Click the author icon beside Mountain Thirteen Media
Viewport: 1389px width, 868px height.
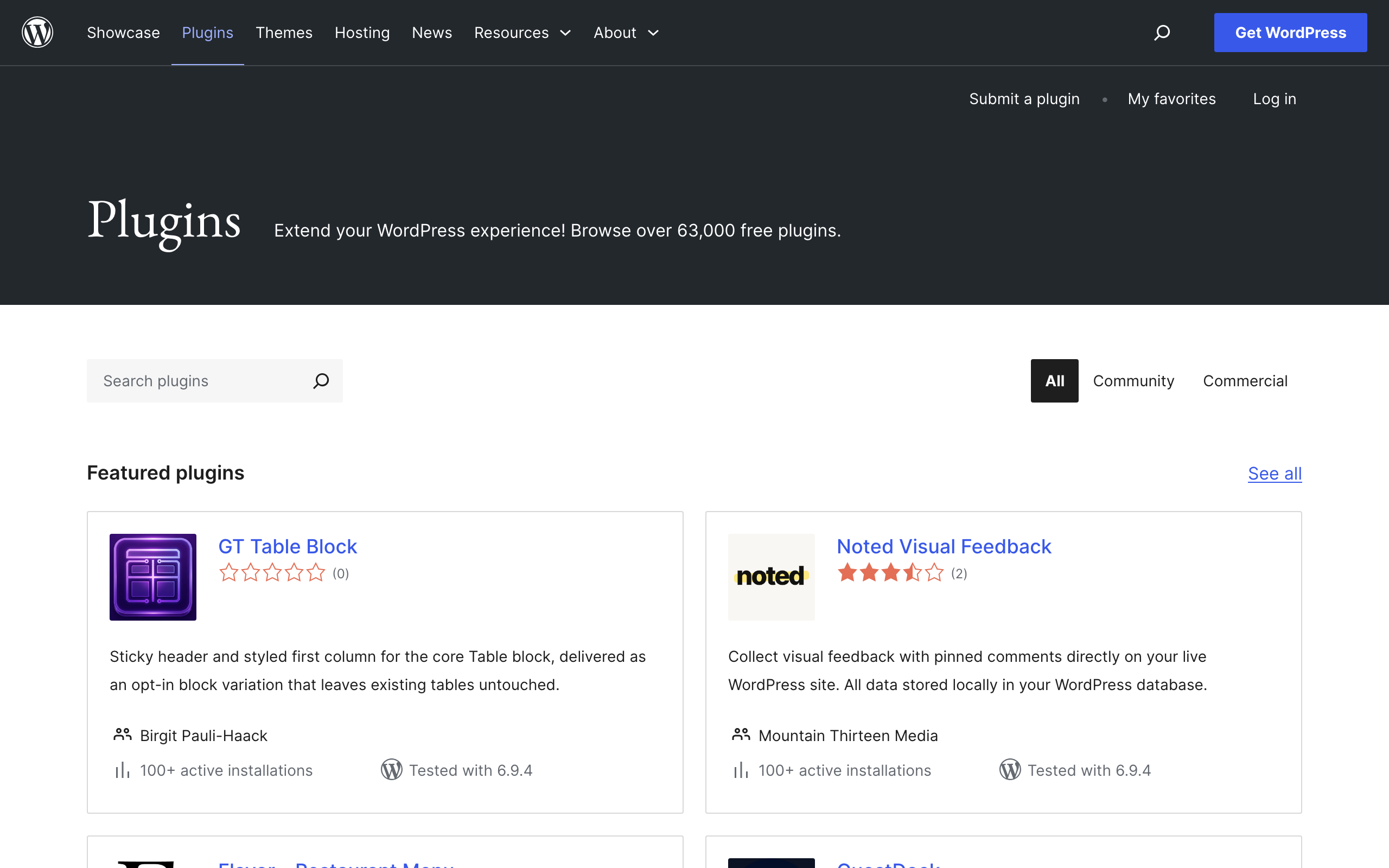pyautogui.click(x=741, y=734)
